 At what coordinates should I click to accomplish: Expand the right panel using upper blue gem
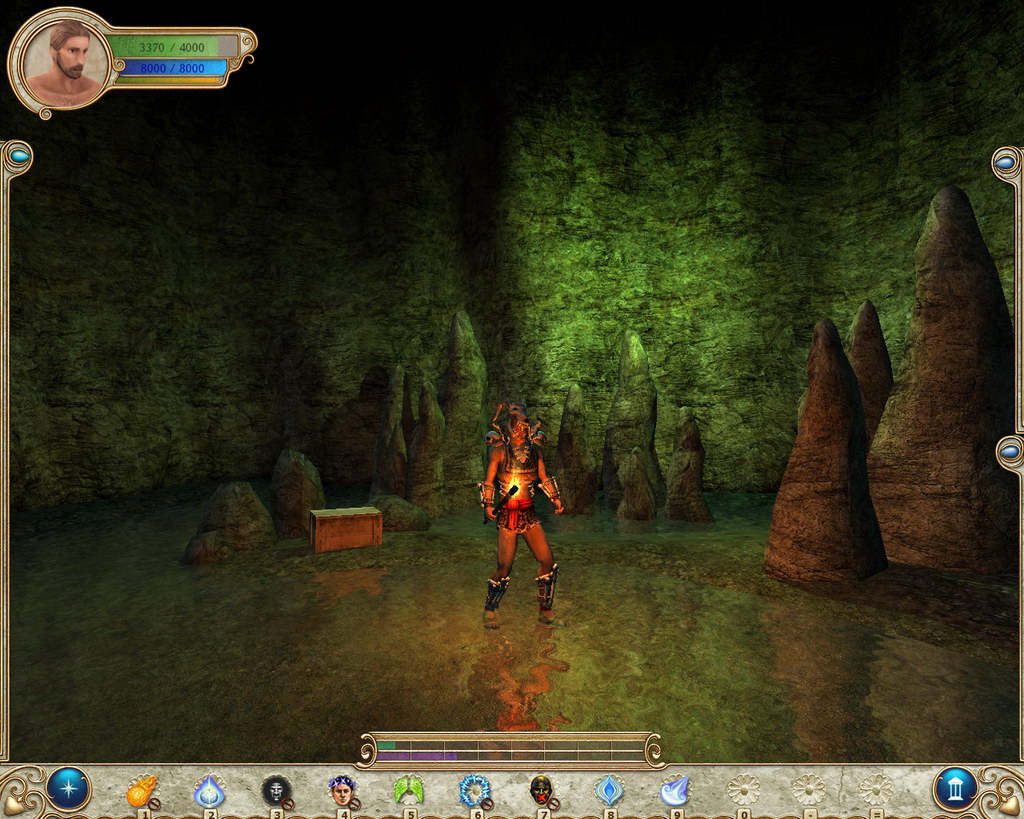click(x=1006, y=162)
